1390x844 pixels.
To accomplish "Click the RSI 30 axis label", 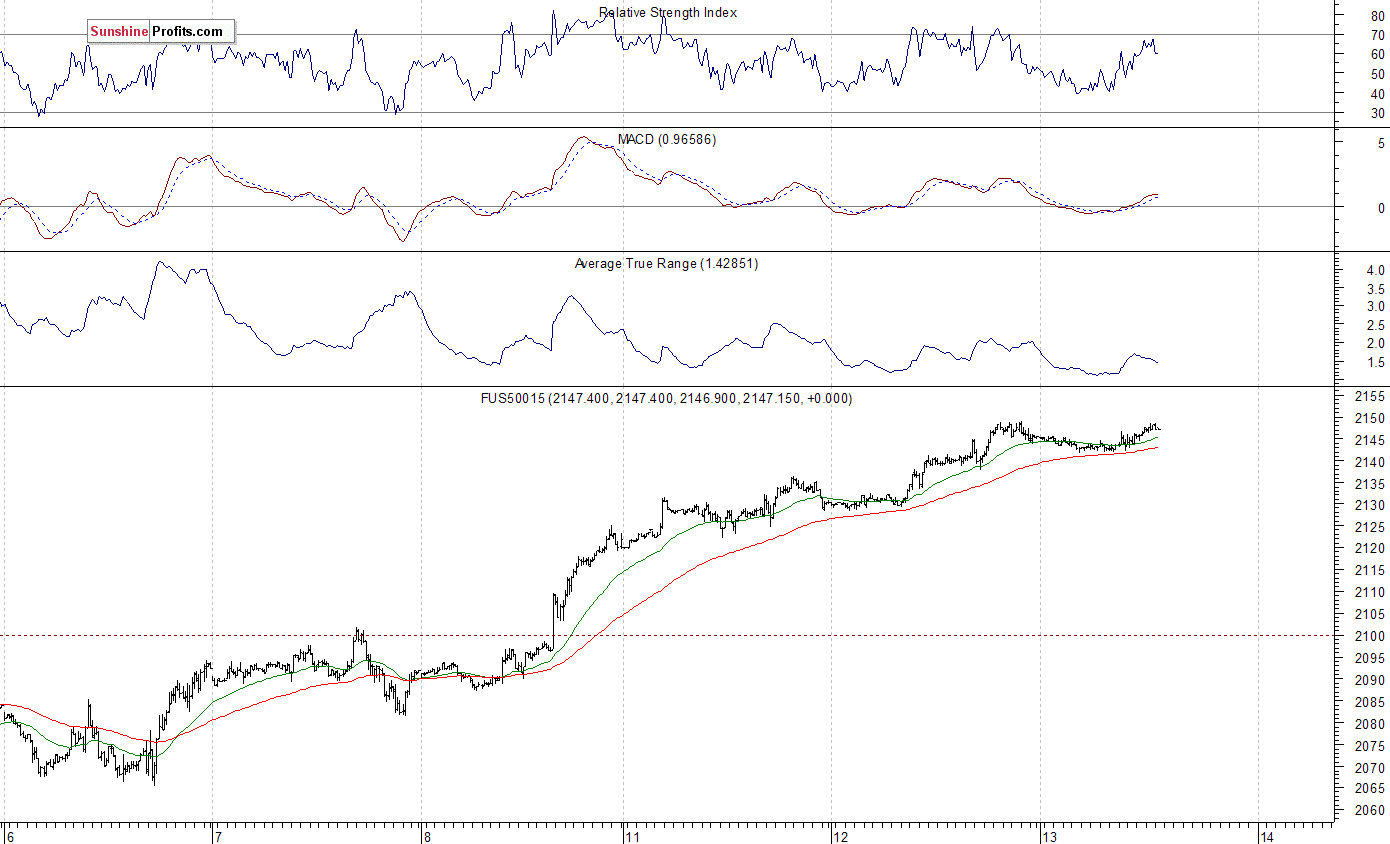I will click(1378, 113).
